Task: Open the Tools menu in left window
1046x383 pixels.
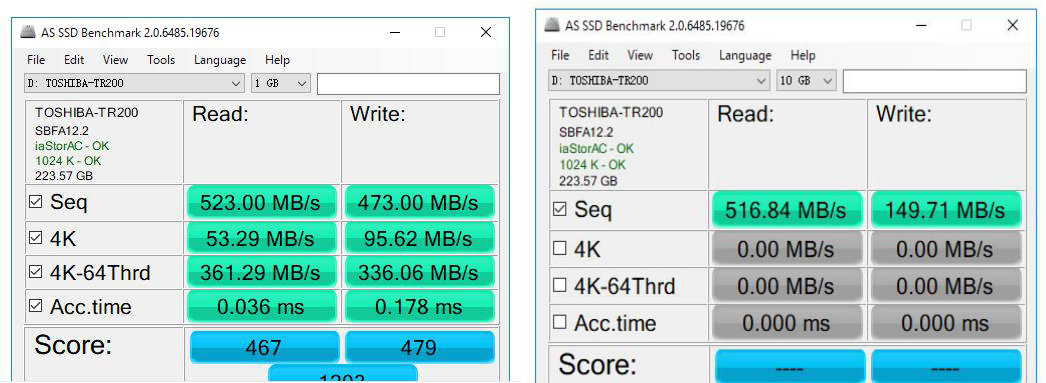Action: tap(161, 60)
